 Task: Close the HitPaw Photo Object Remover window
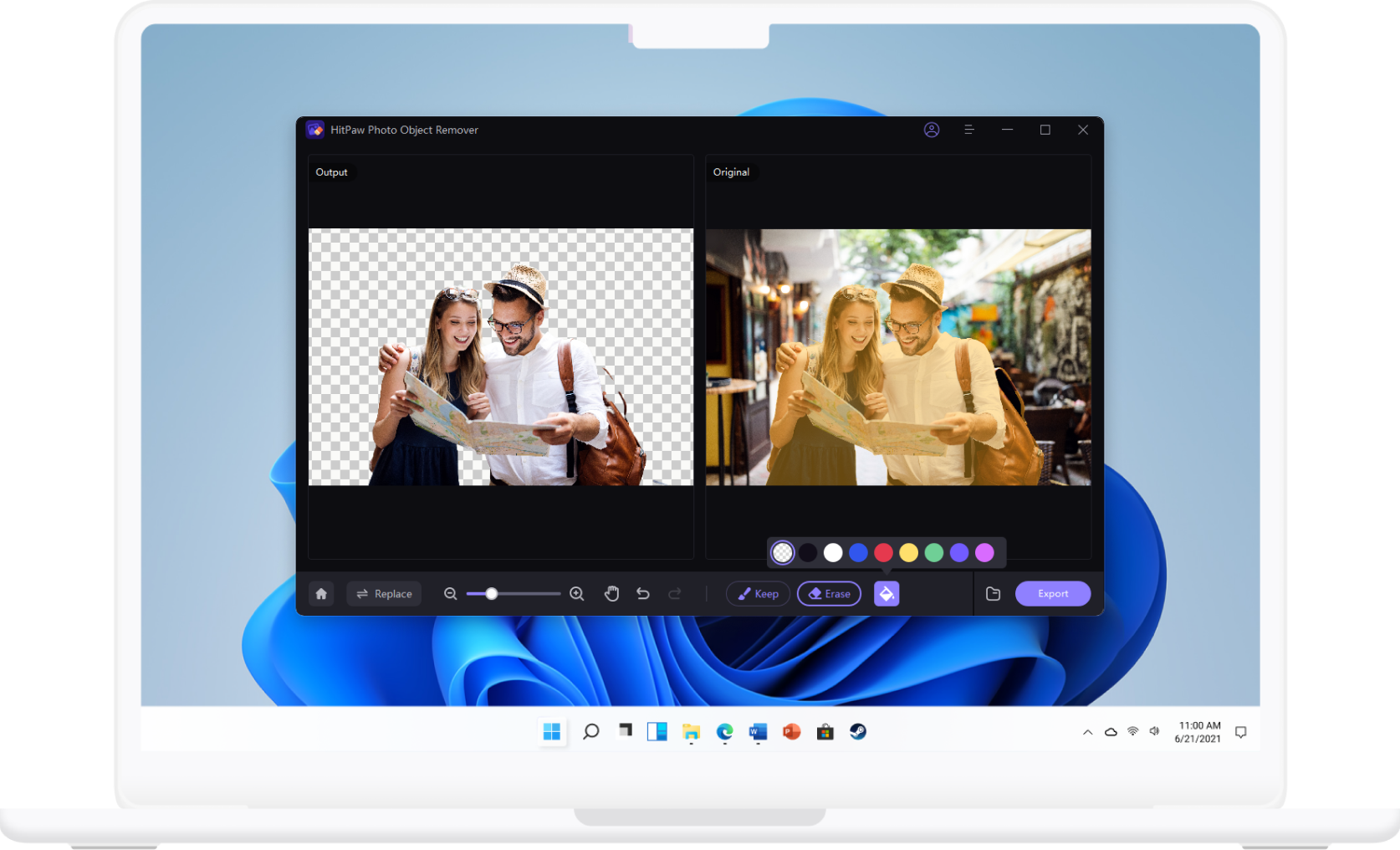pos(1083,130)
